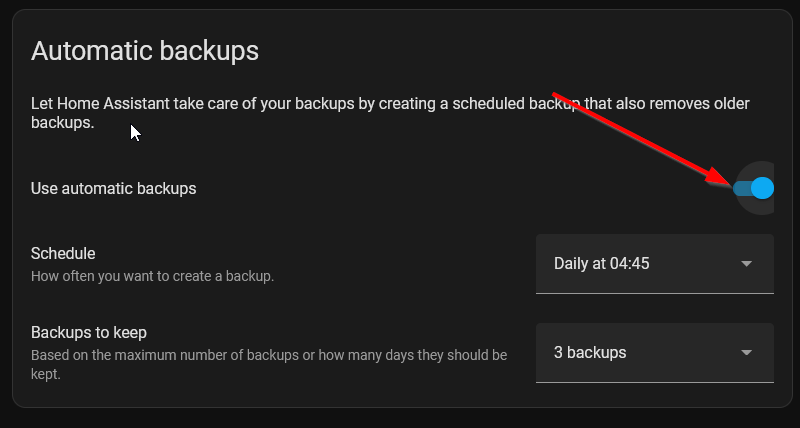Select the 3 backups value text

[590, 353]
